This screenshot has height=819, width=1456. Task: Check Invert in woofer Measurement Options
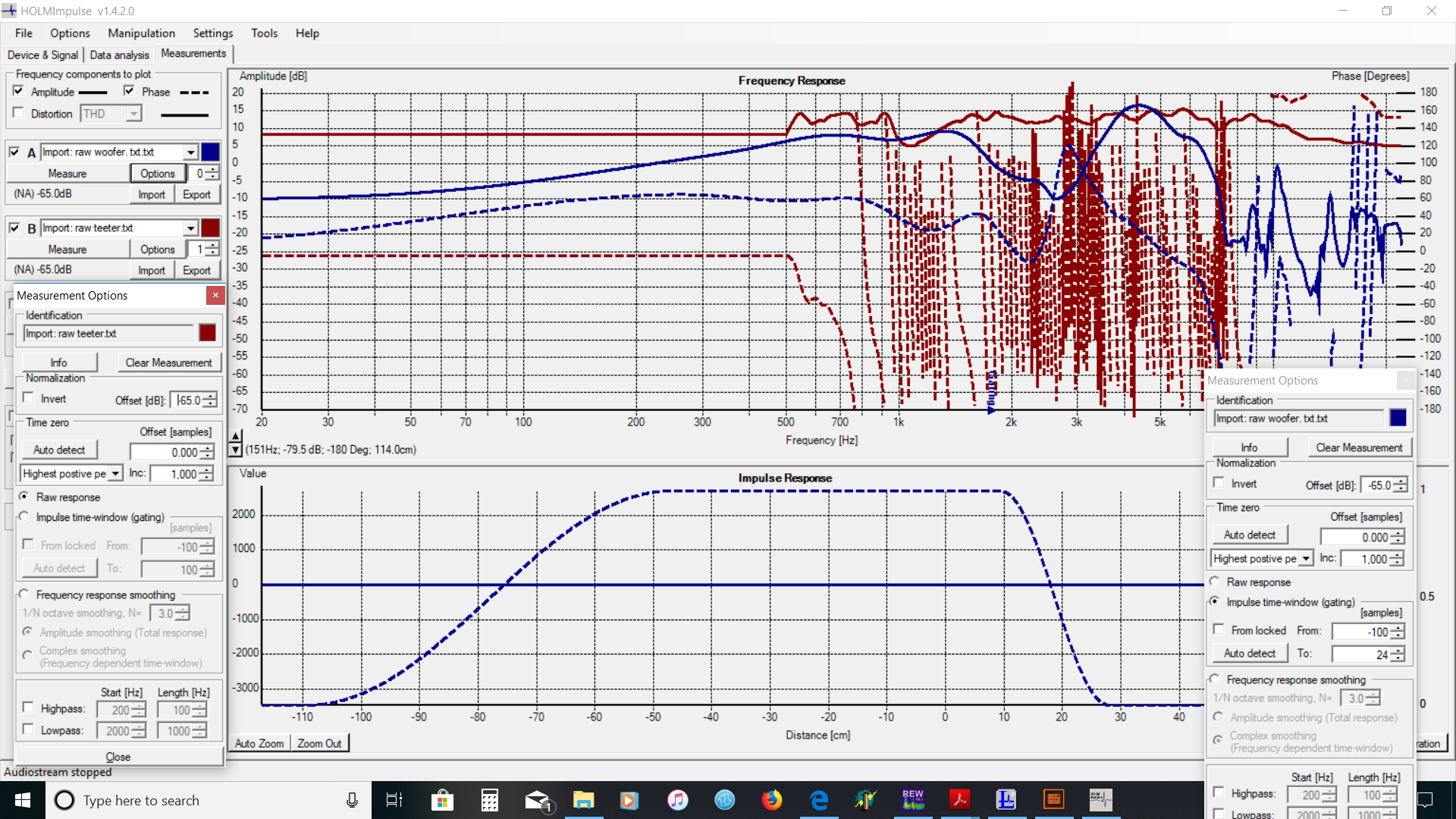(1219, 483)
